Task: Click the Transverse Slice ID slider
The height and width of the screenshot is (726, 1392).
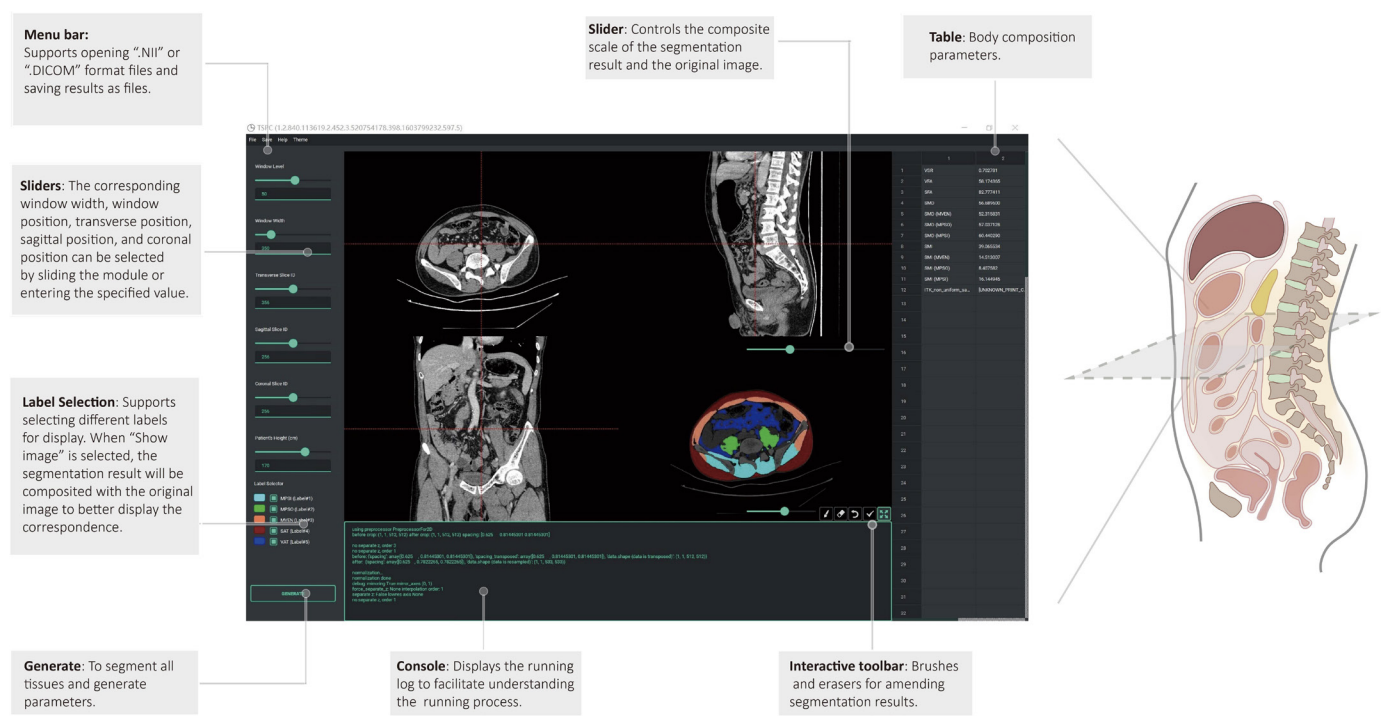Action: [293, 288]
